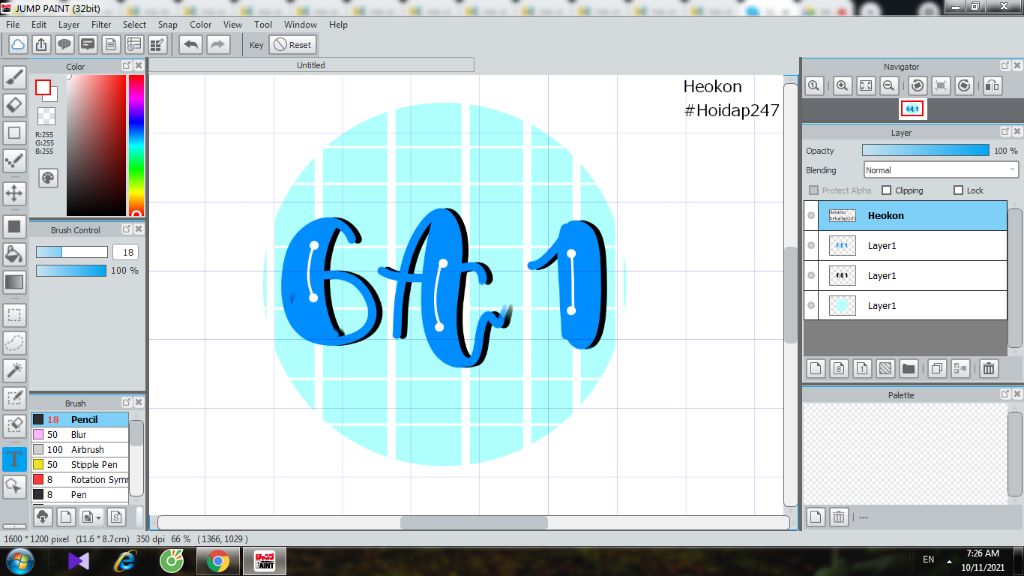
Task: Click the Reset button
Action: click(293, 44)
